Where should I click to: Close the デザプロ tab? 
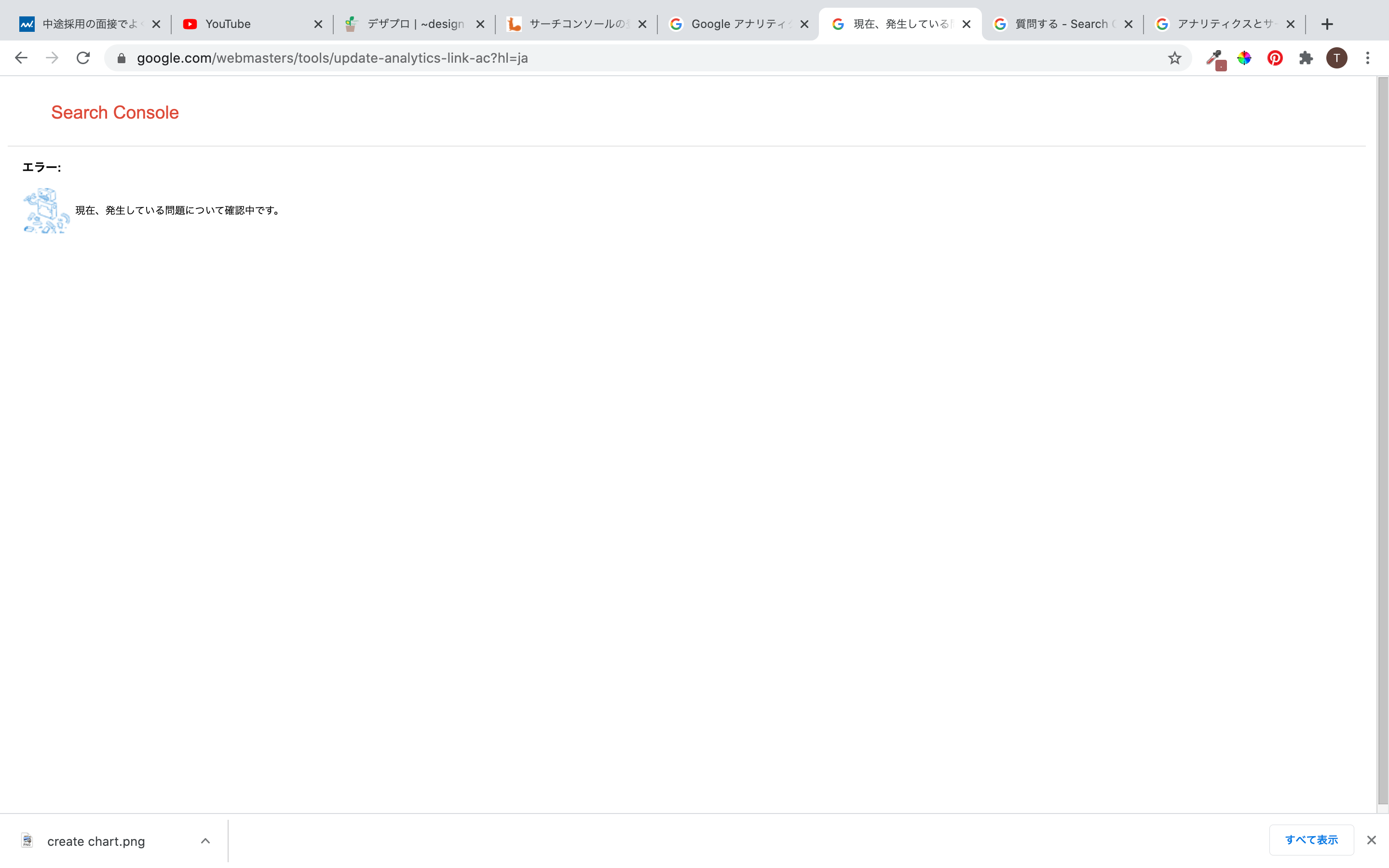coord(480,24)
